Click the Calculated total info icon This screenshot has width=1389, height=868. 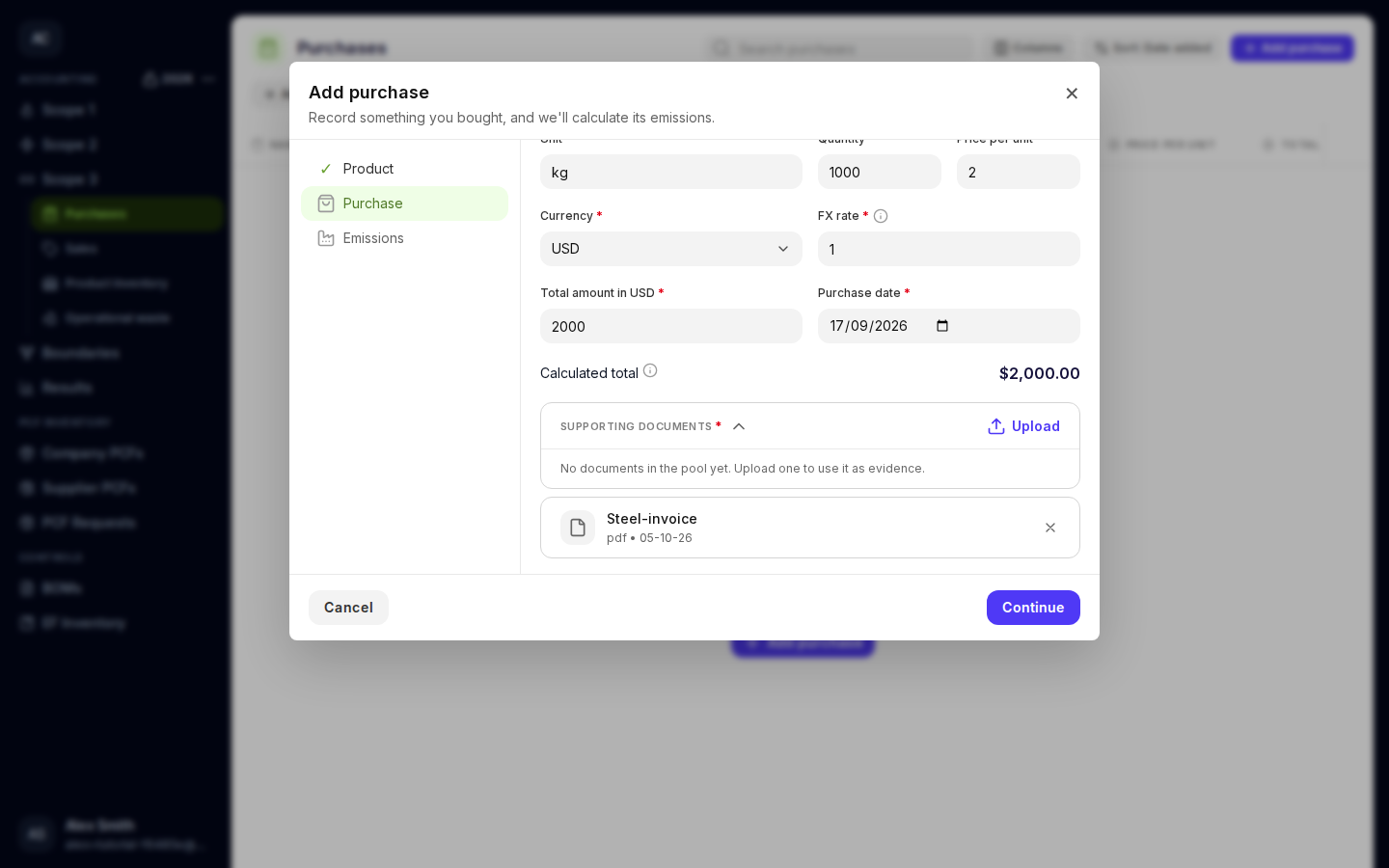coord(650,370)
